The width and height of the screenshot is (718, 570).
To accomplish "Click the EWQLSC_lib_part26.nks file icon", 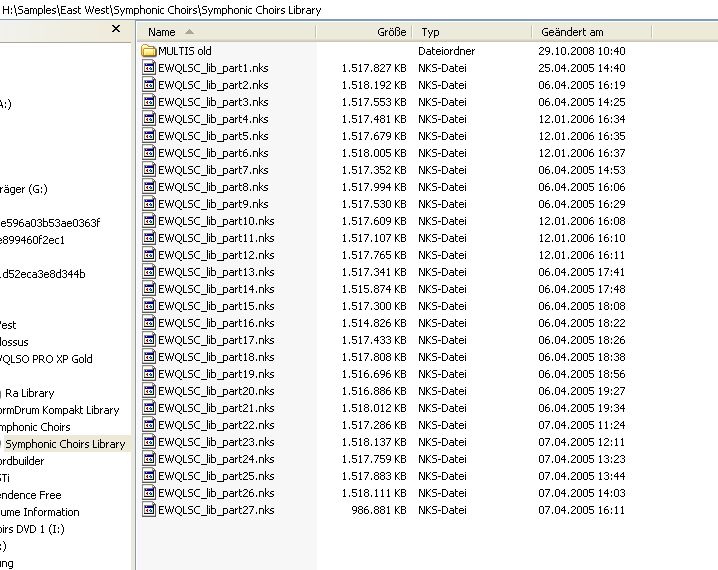I will pyautogui.click(x=149, y=493).
